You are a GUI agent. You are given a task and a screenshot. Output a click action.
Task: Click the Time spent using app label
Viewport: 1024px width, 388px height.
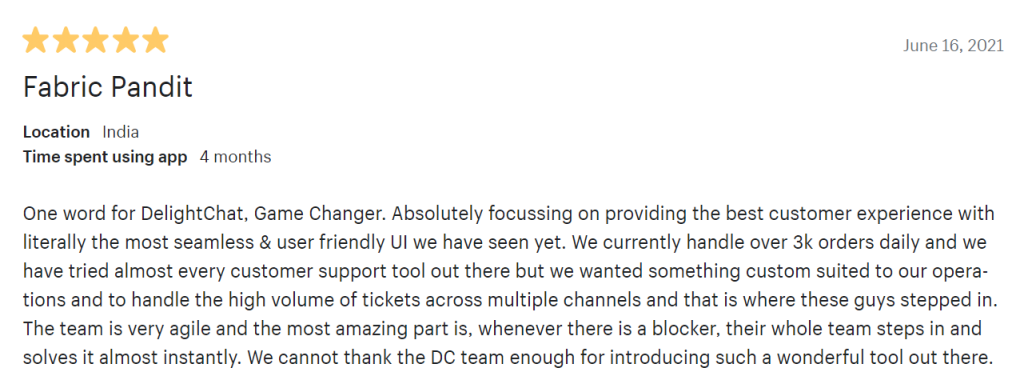click(105, 157)
